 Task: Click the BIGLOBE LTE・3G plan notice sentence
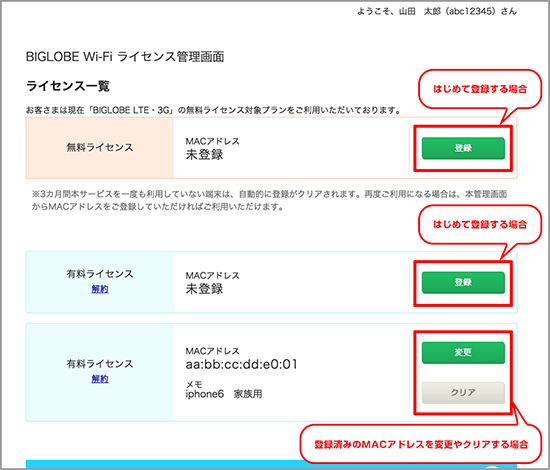(x=214, y=110)
